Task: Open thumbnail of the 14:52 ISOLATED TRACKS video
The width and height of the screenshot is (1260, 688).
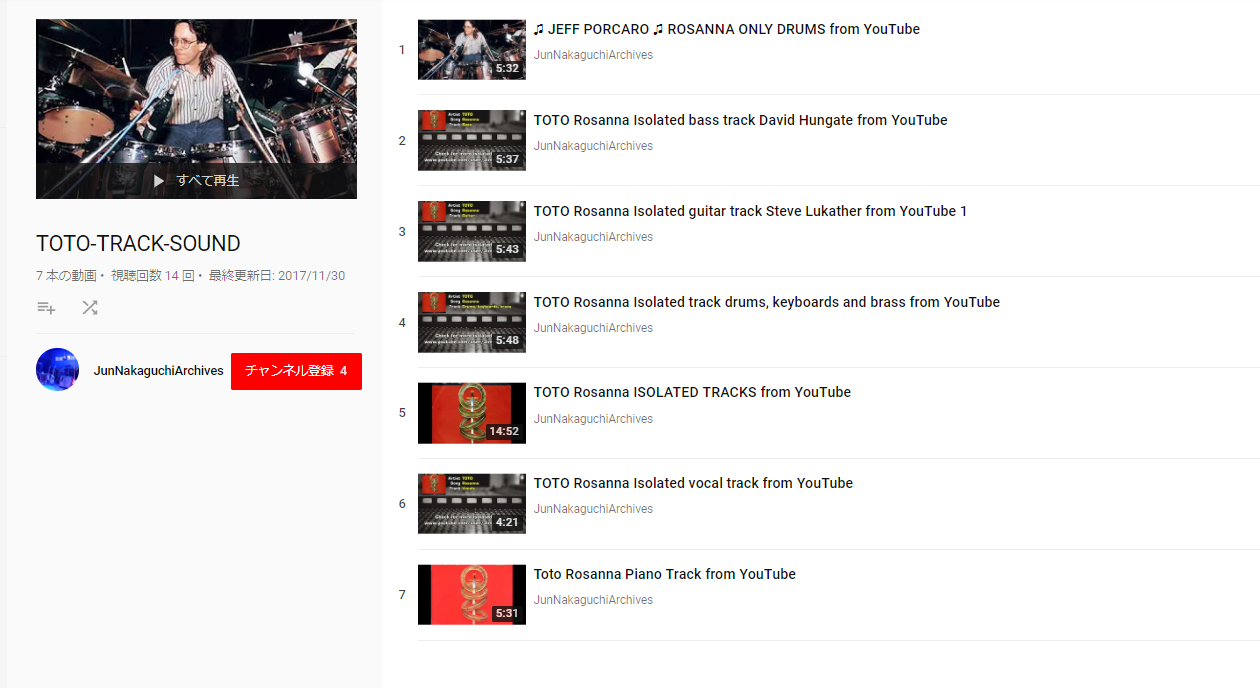Action: pos(472,413)
